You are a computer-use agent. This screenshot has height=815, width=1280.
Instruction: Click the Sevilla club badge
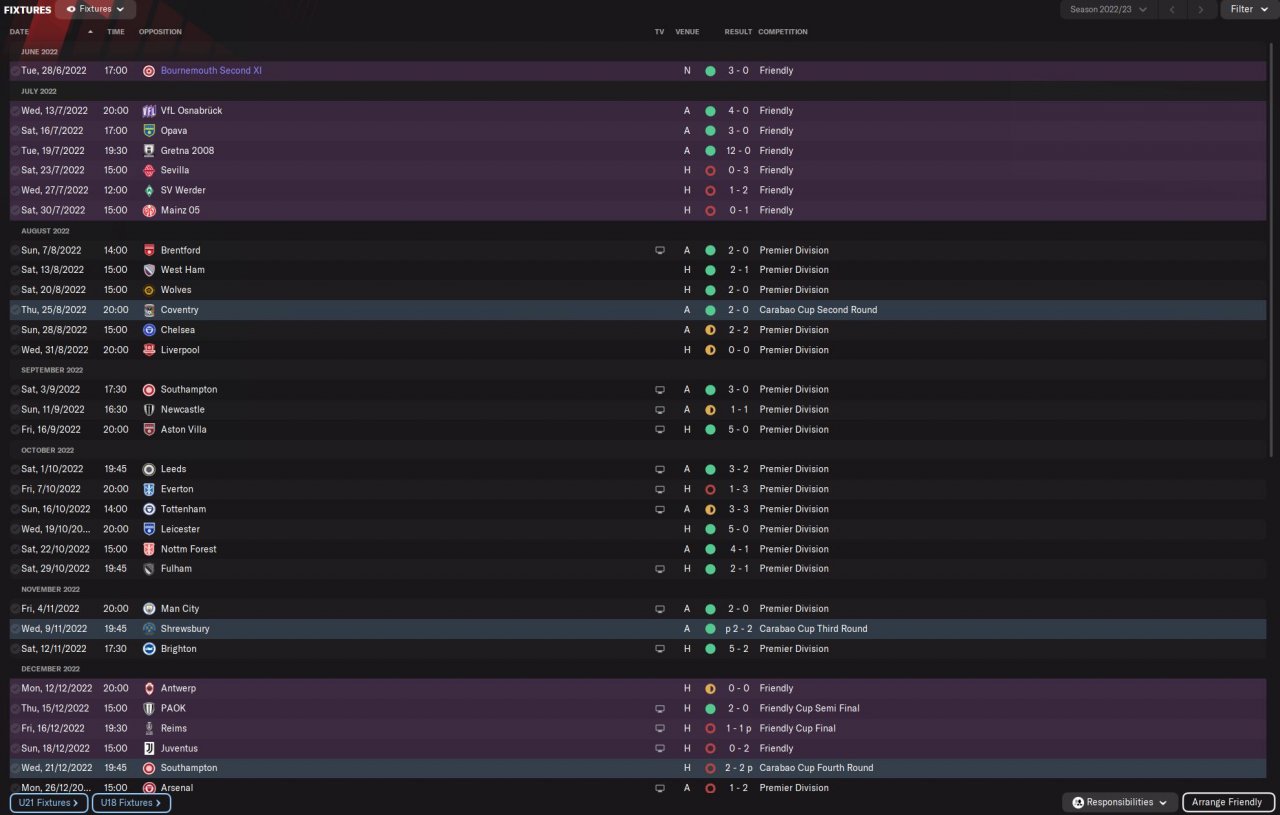coord(149,170)
